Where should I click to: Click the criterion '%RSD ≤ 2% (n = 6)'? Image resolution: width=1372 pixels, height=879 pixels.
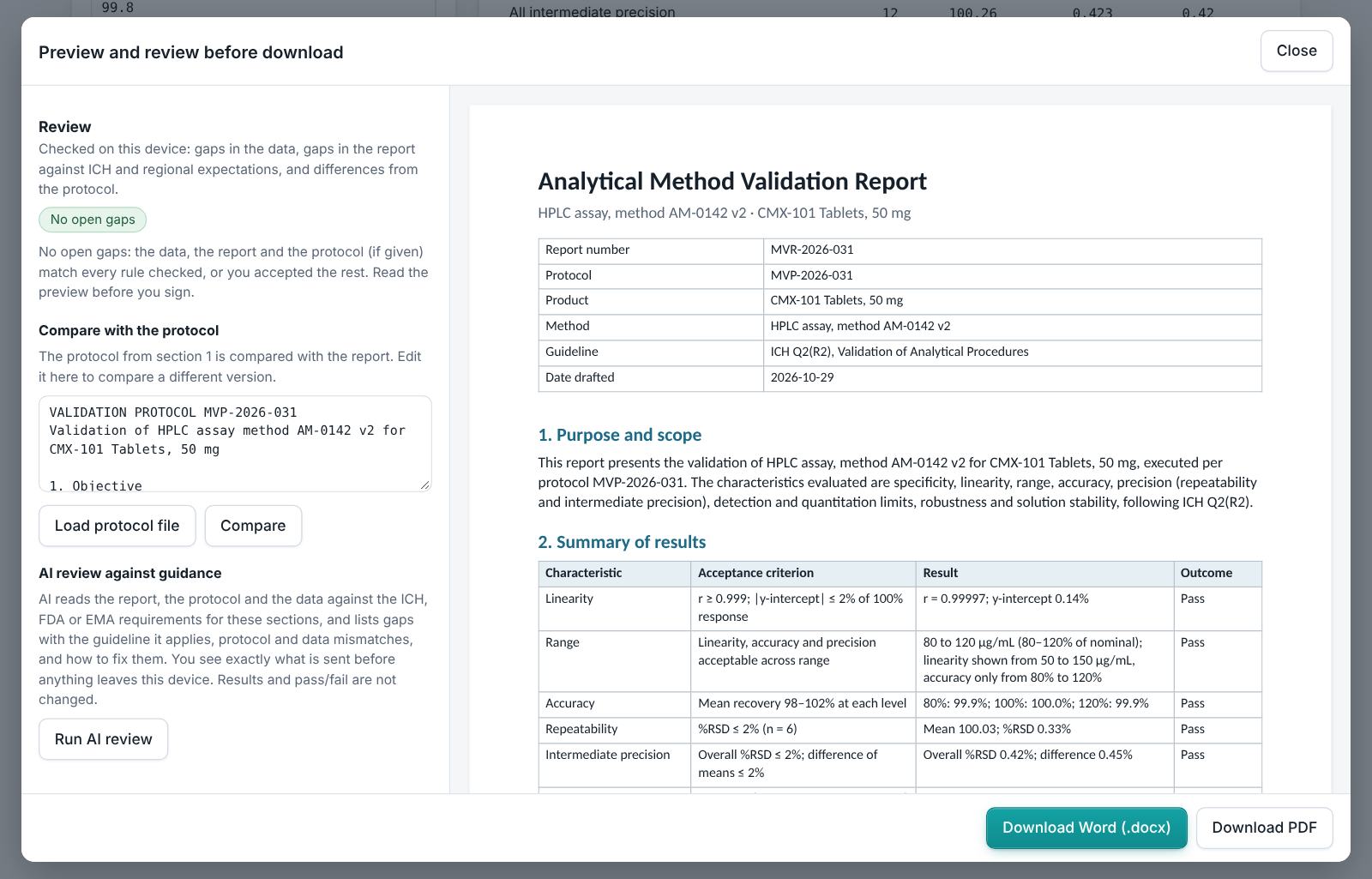pyautogui.click(x=748, y=729)
